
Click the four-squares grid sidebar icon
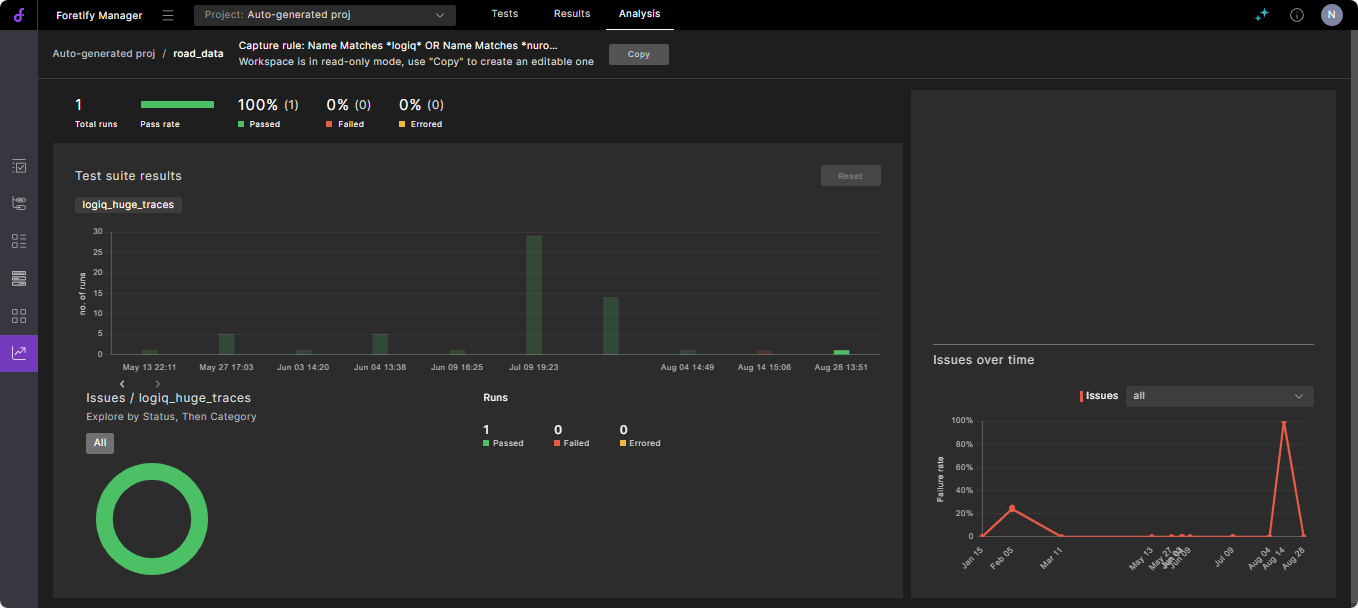19,316
